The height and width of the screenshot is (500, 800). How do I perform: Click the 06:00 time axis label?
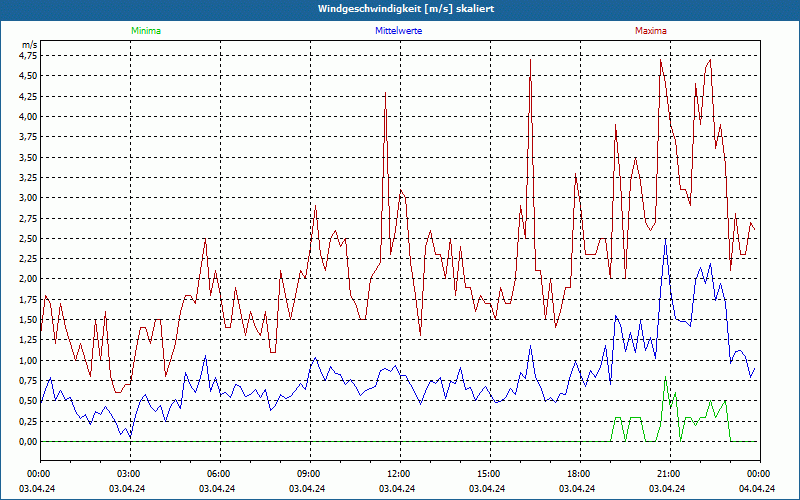[x=219, y=473]
